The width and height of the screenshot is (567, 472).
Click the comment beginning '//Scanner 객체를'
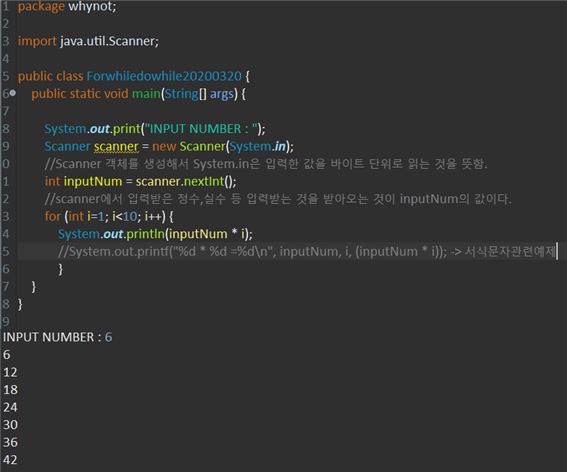(266, 164)
